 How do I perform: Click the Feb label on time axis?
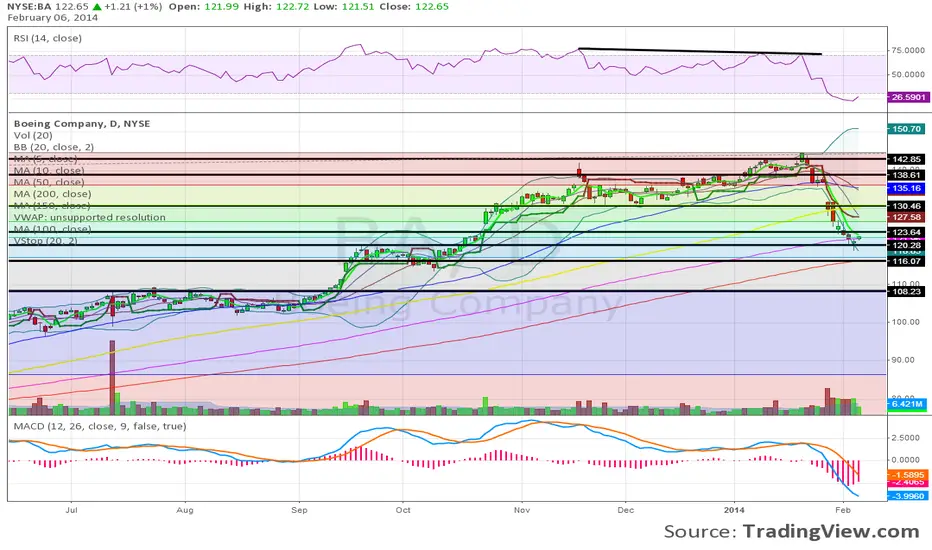[842, 510]
